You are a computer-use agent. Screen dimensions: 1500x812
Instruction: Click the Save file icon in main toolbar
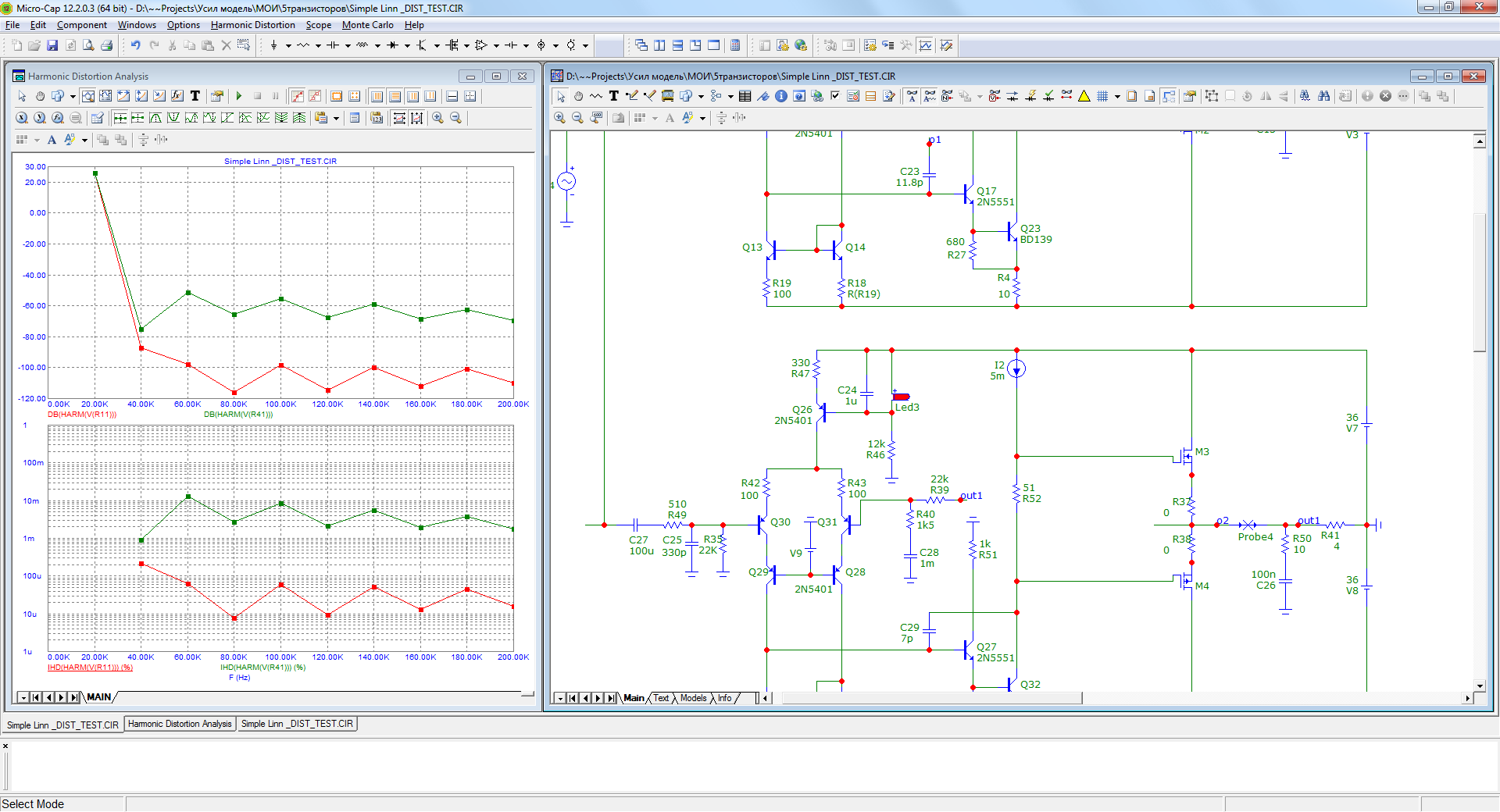pyautogui.click(x=52, y=45)
